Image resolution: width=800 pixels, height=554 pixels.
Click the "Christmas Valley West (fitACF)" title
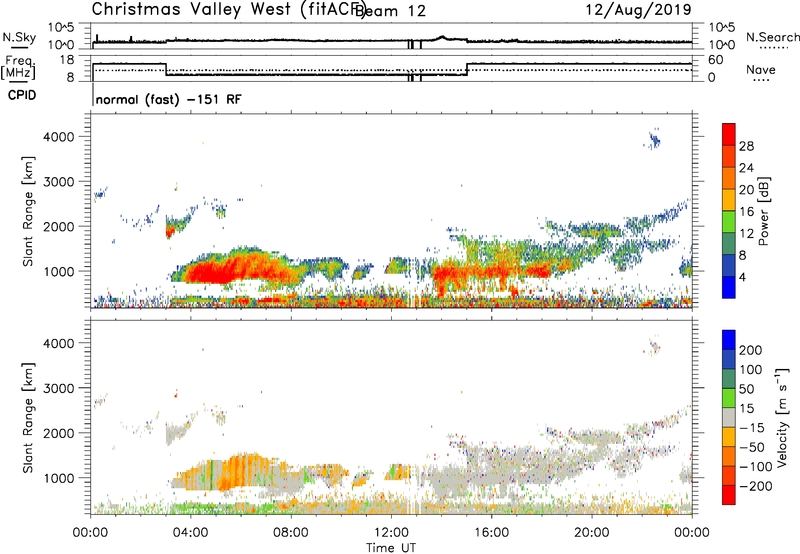pyautogui.click(x=229, y=10)
